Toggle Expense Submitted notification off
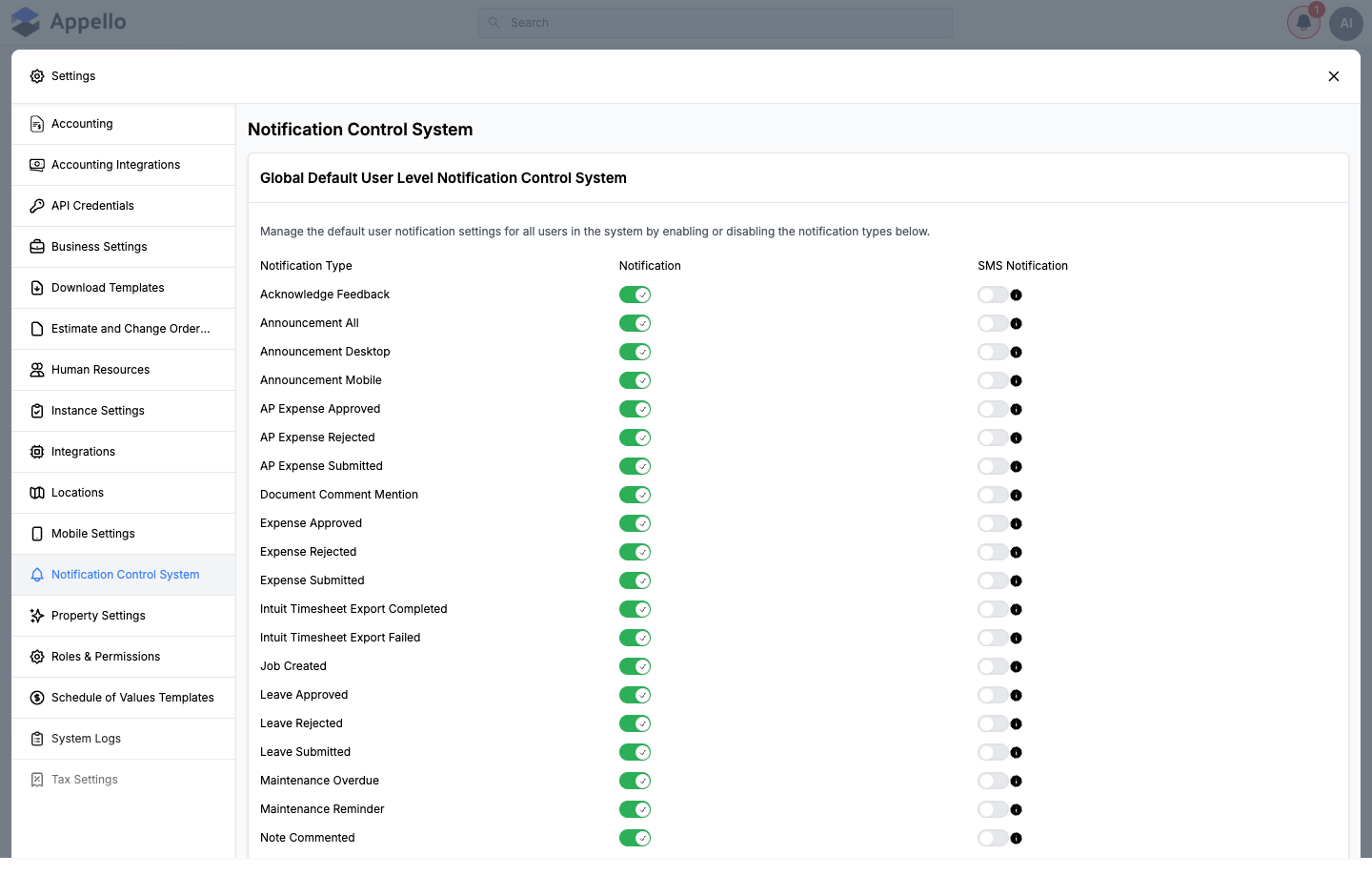This screenshot has height=875, width=1372. [x=635, y=580]
